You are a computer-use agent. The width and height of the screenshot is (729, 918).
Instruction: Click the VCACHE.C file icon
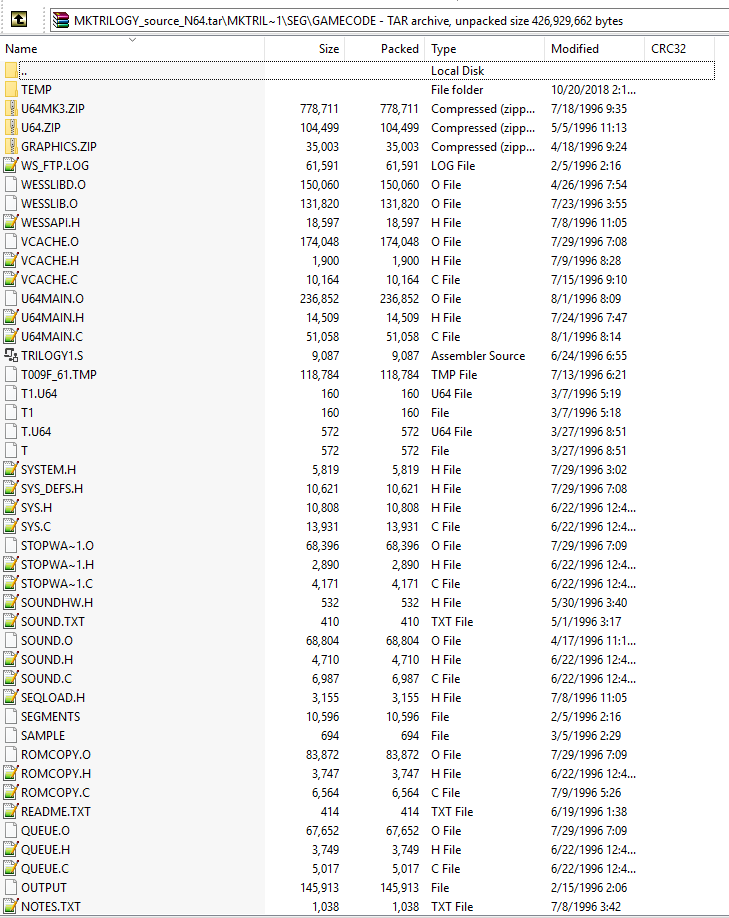pos(11,279)
